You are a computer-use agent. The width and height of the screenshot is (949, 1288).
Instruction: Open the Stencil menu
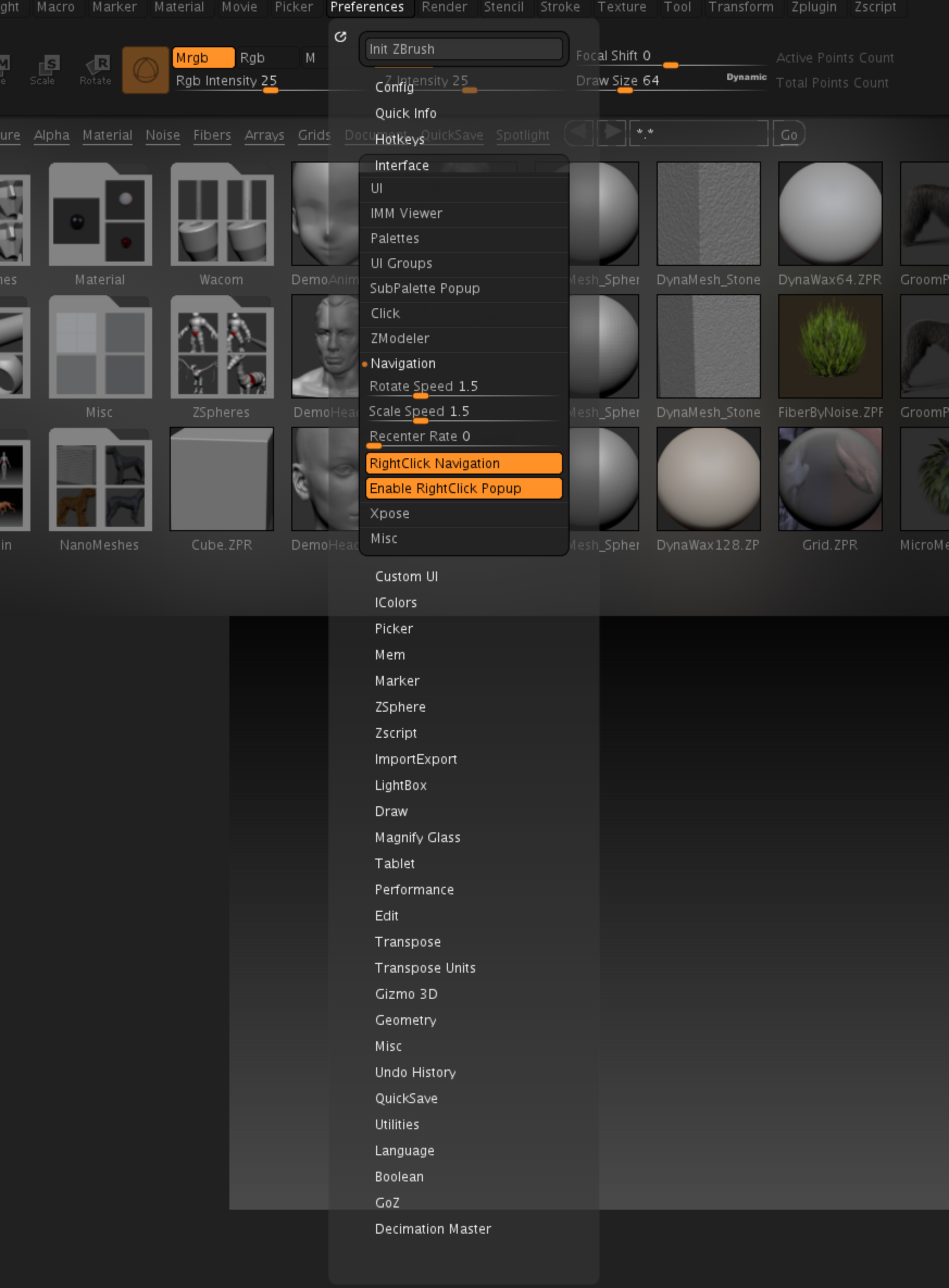[503, 8]
